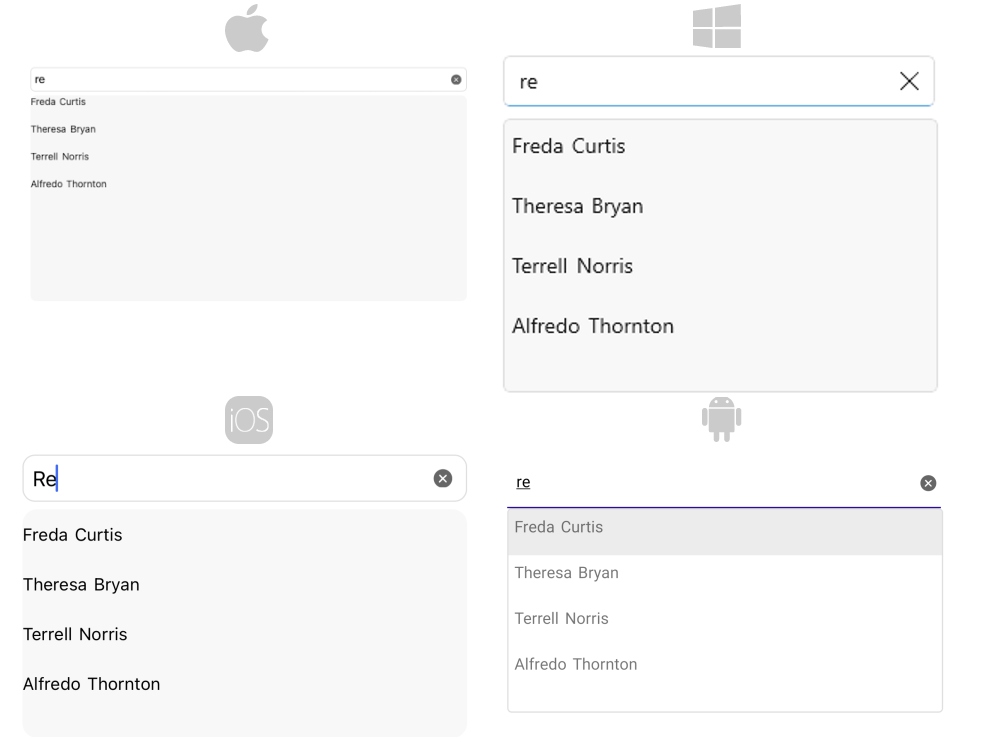Screen dimensions: 1000x750
Task: Place cursor in the iOS text field showing 'Re'
Action: click(200, 478)
